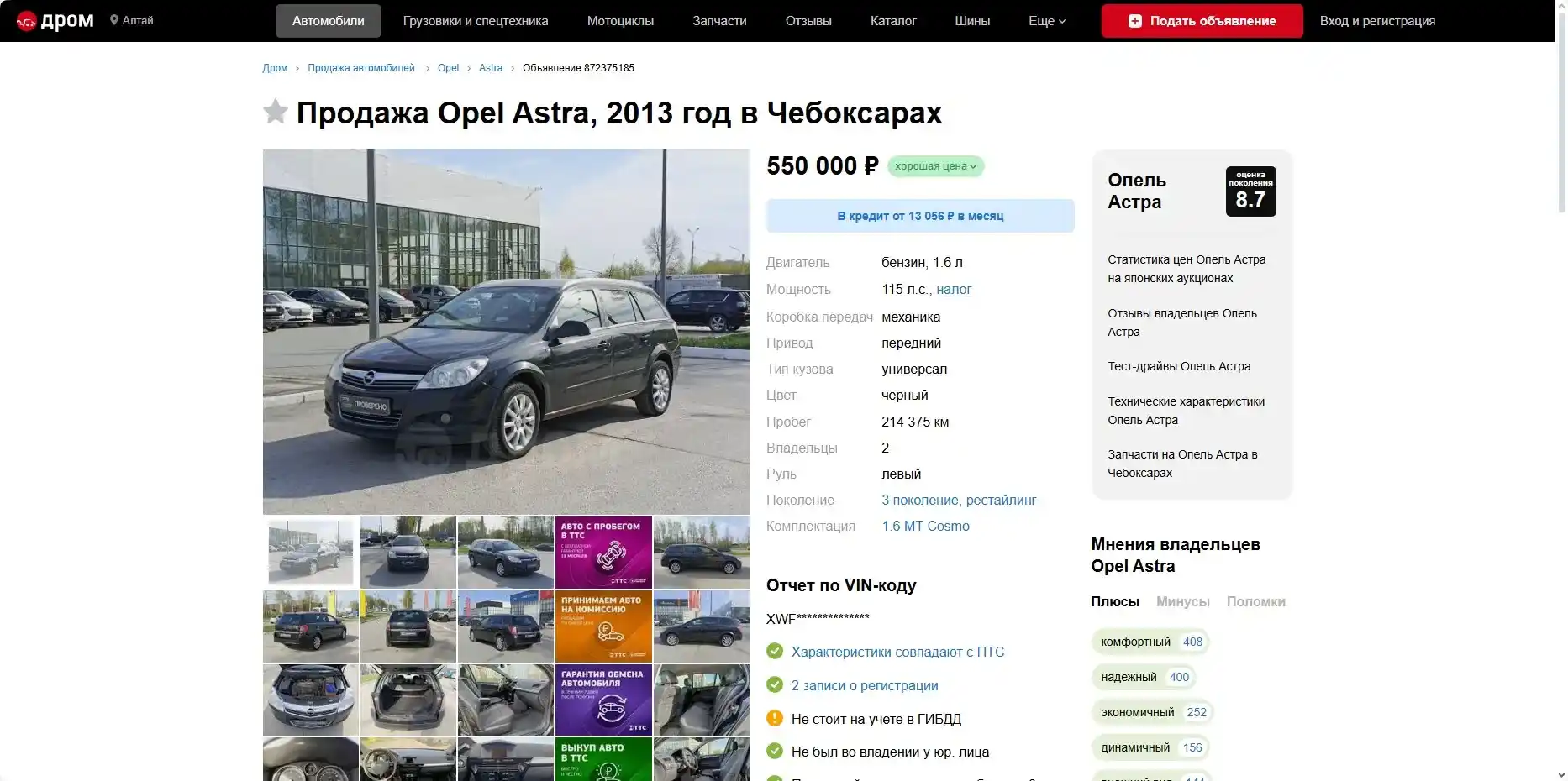Click green check icon for юр. лица status

775,751
